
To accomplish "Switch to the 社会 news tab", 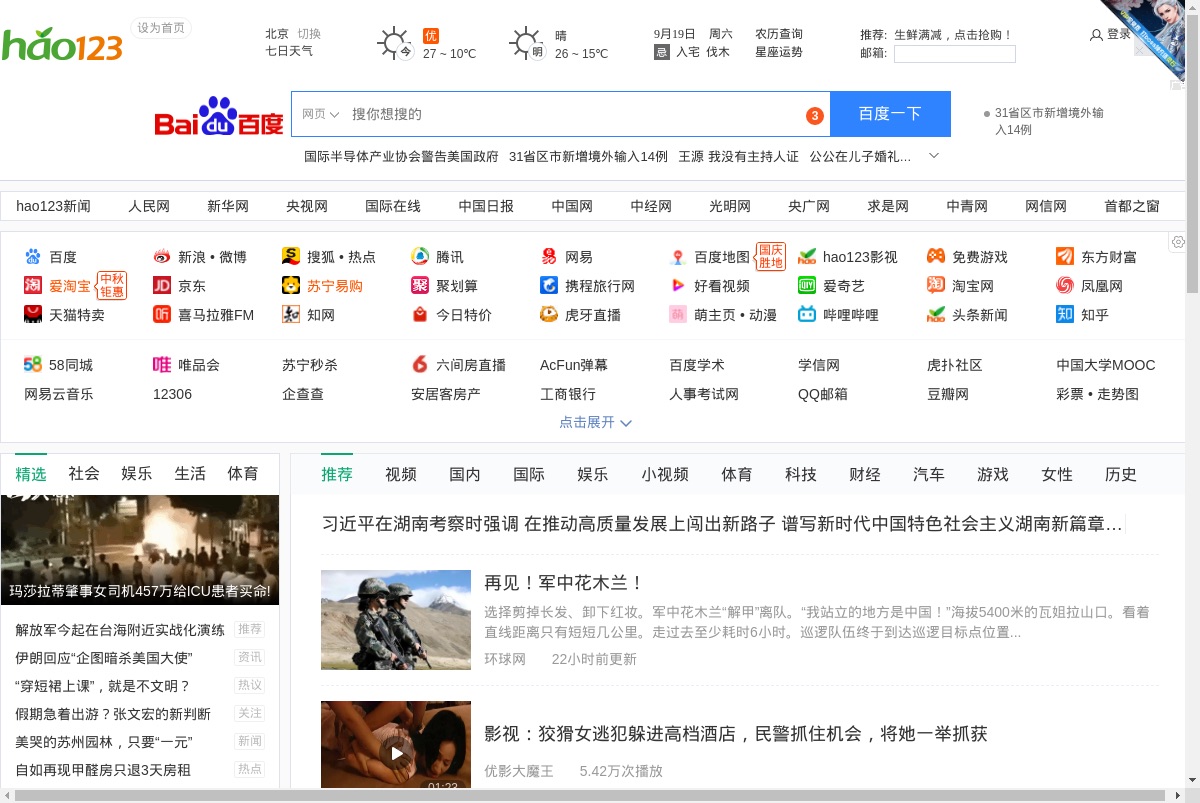I will [84, 473].
